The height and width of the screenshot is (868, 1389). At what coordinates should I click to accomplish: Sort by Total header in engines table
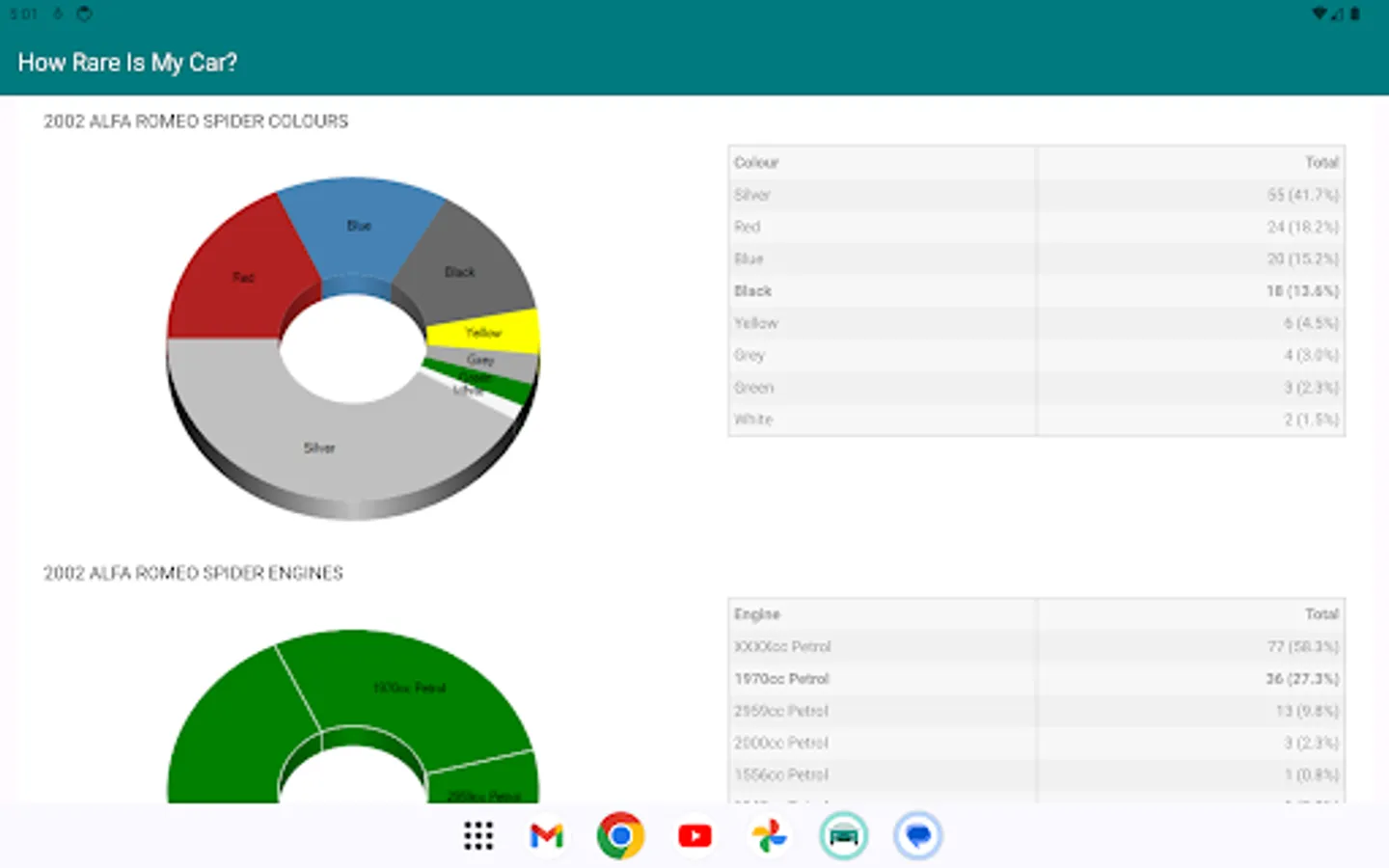tap(1191, 614)
